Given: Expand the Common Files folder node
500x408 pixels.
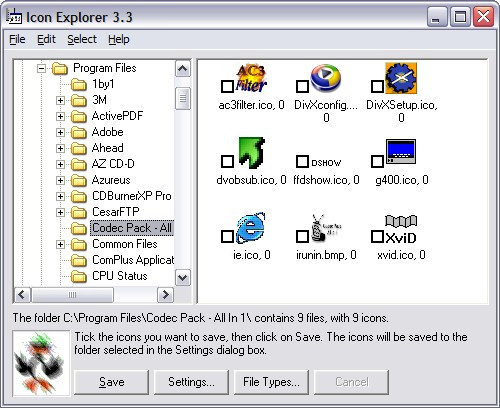Looking at the screenshot, I should pyautogui.click(x=60, y=244).
